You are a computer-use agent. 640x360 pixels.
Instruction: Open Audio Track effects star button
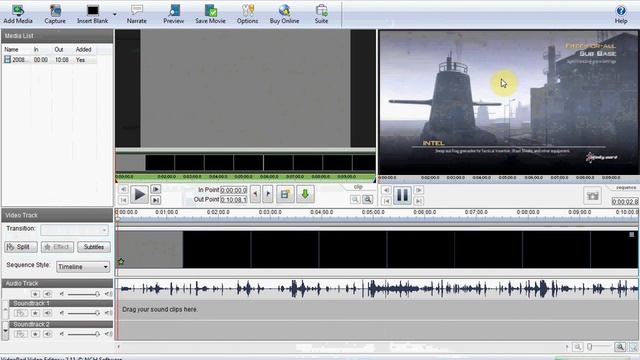click(x=36, y=294)
